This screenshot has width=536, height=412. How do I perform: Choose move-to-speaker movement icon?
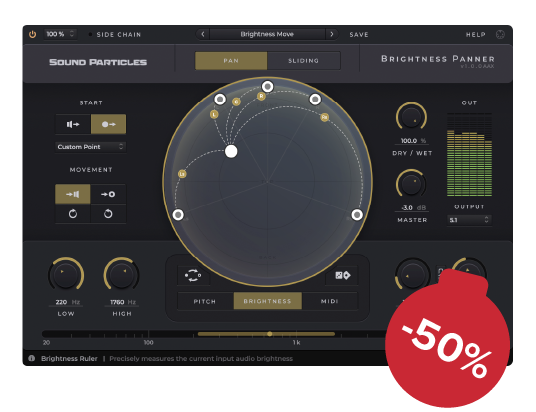[72, 194]
